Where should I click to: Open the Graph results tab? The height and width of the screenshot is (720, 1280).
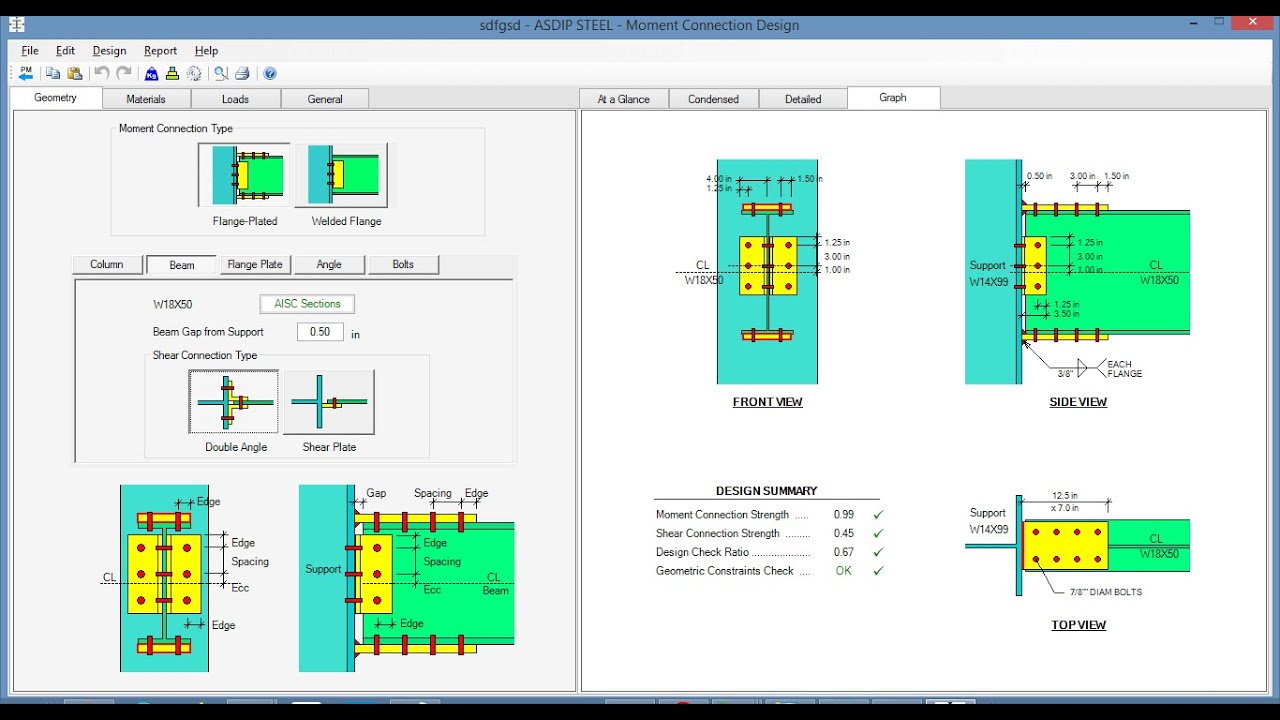pyautogui.click(x=893, y=97)
